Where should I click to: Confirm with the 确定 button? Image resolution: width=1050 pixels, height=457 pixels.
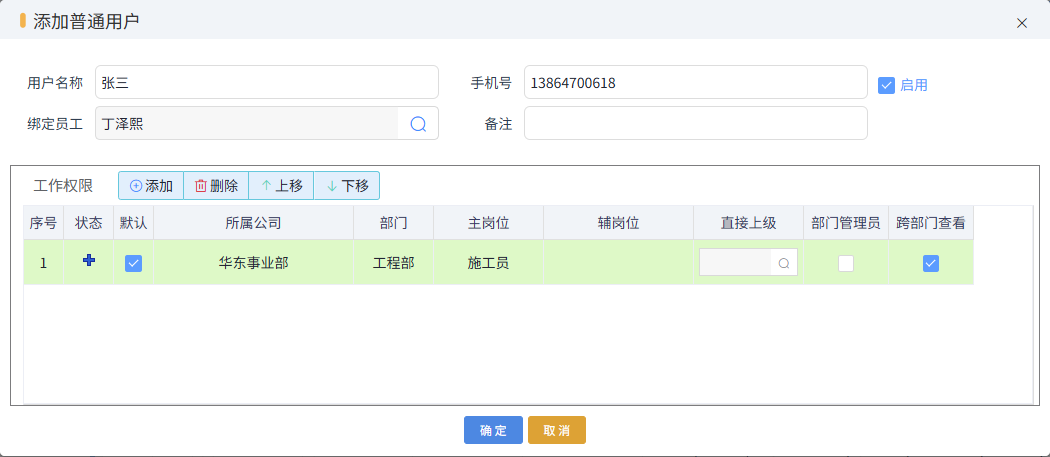[x=493, y=430]
